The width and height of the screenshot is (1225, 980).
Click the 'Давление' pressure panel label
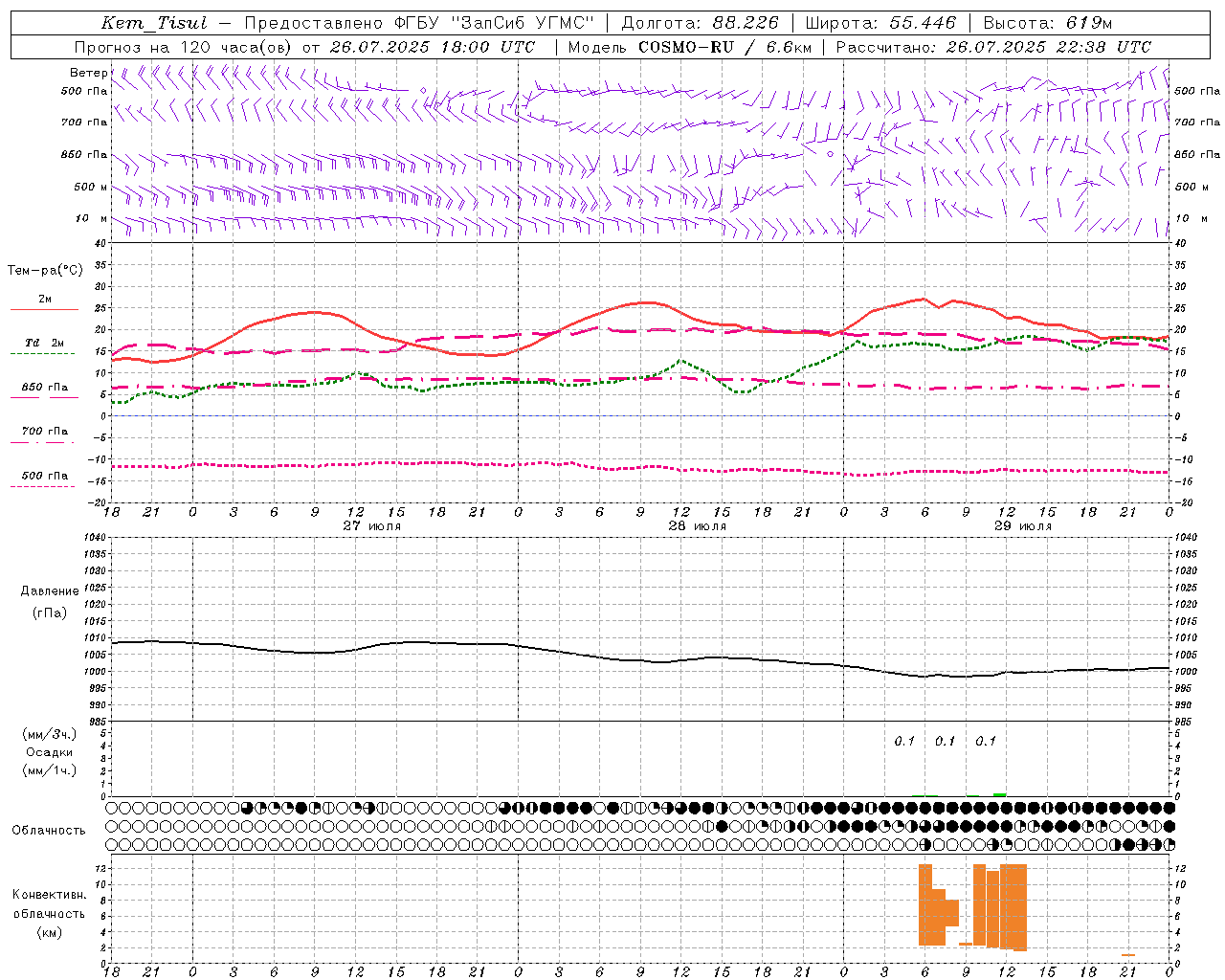[x=50, y=591]
